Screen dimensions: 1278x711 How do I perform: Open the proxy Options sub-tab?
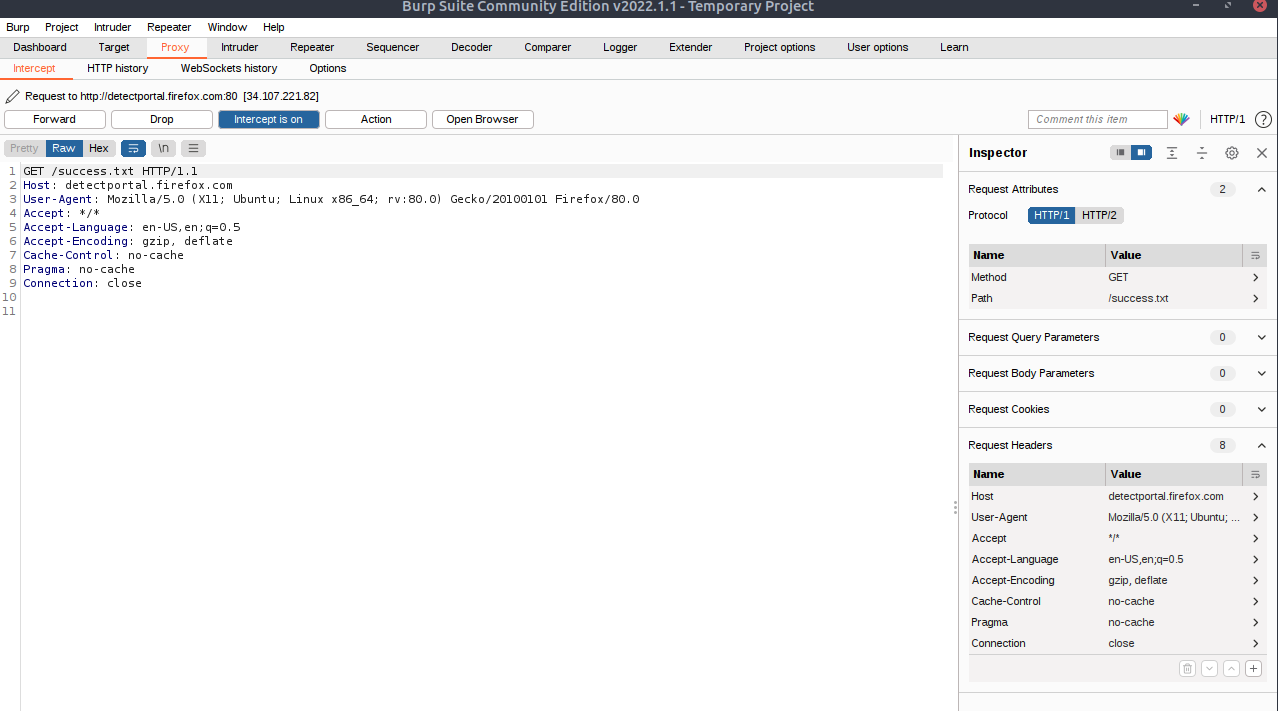pyautogui.click(x=328, y=68)
